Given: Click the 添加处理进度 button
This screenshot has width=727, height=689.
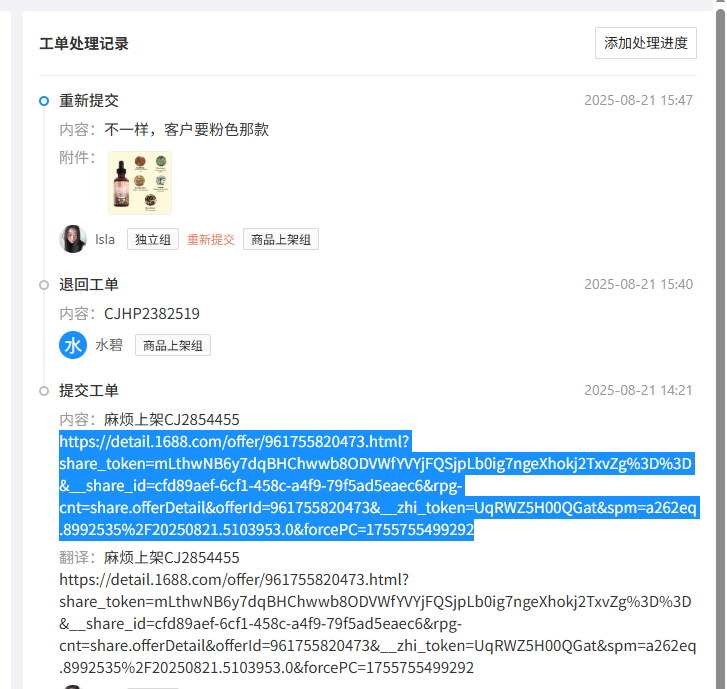Looking at the screenshot, I should click(645, 43).
